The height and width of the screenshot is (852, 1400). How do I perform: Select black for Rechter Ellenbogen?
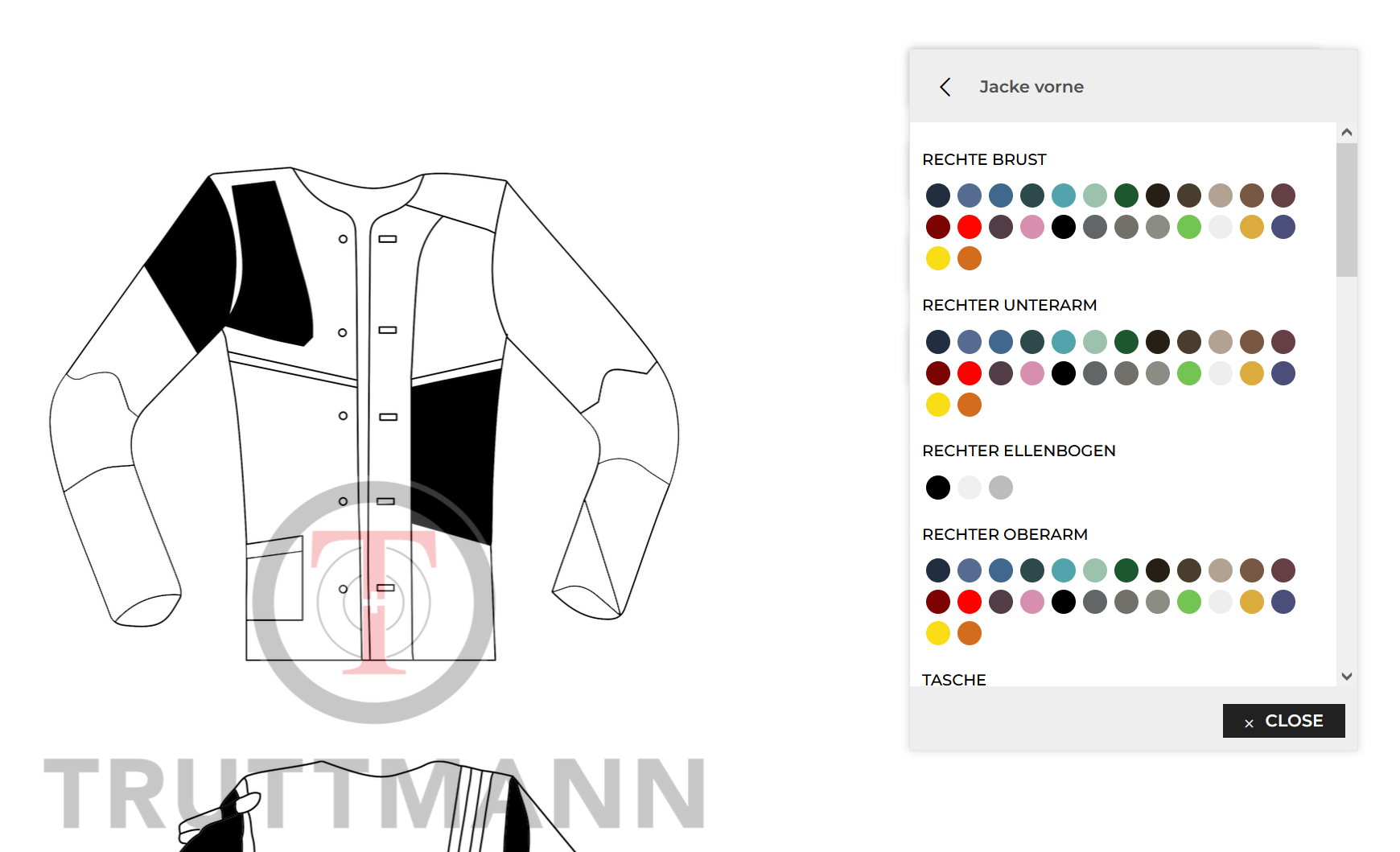coord(938,488)
